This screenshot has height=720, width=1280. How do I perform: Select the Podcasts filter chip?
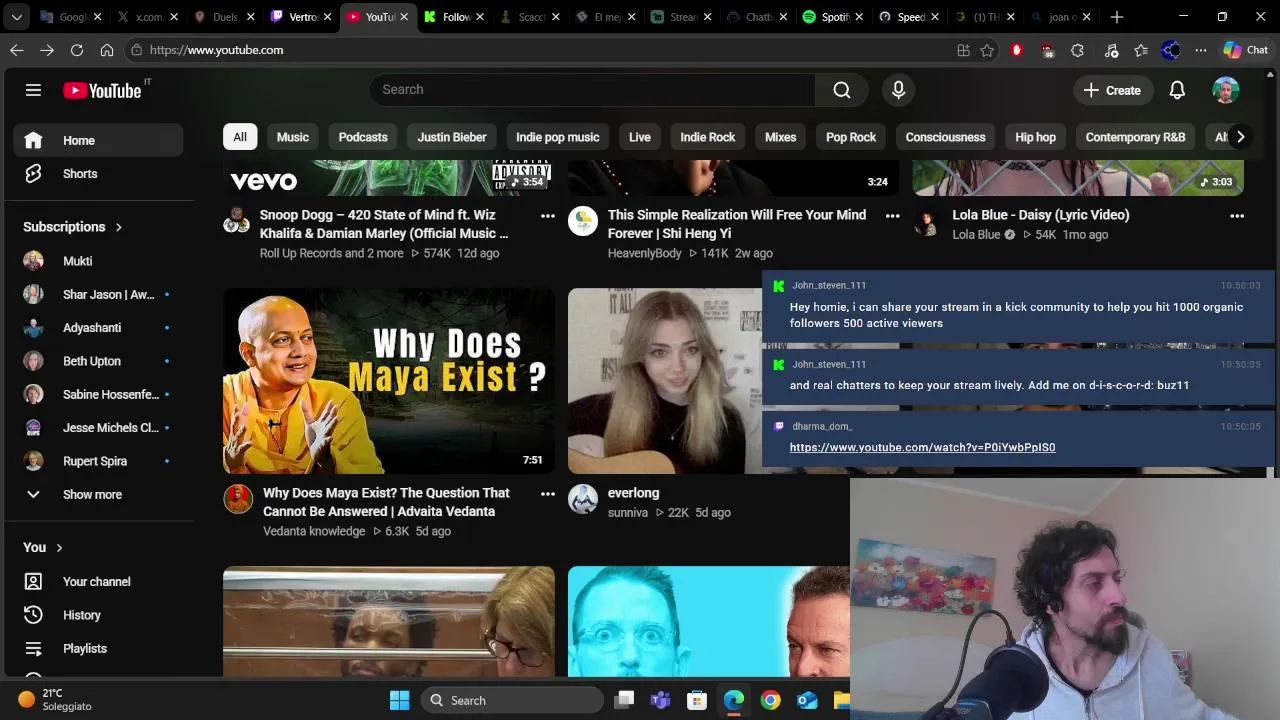[363, 137]
